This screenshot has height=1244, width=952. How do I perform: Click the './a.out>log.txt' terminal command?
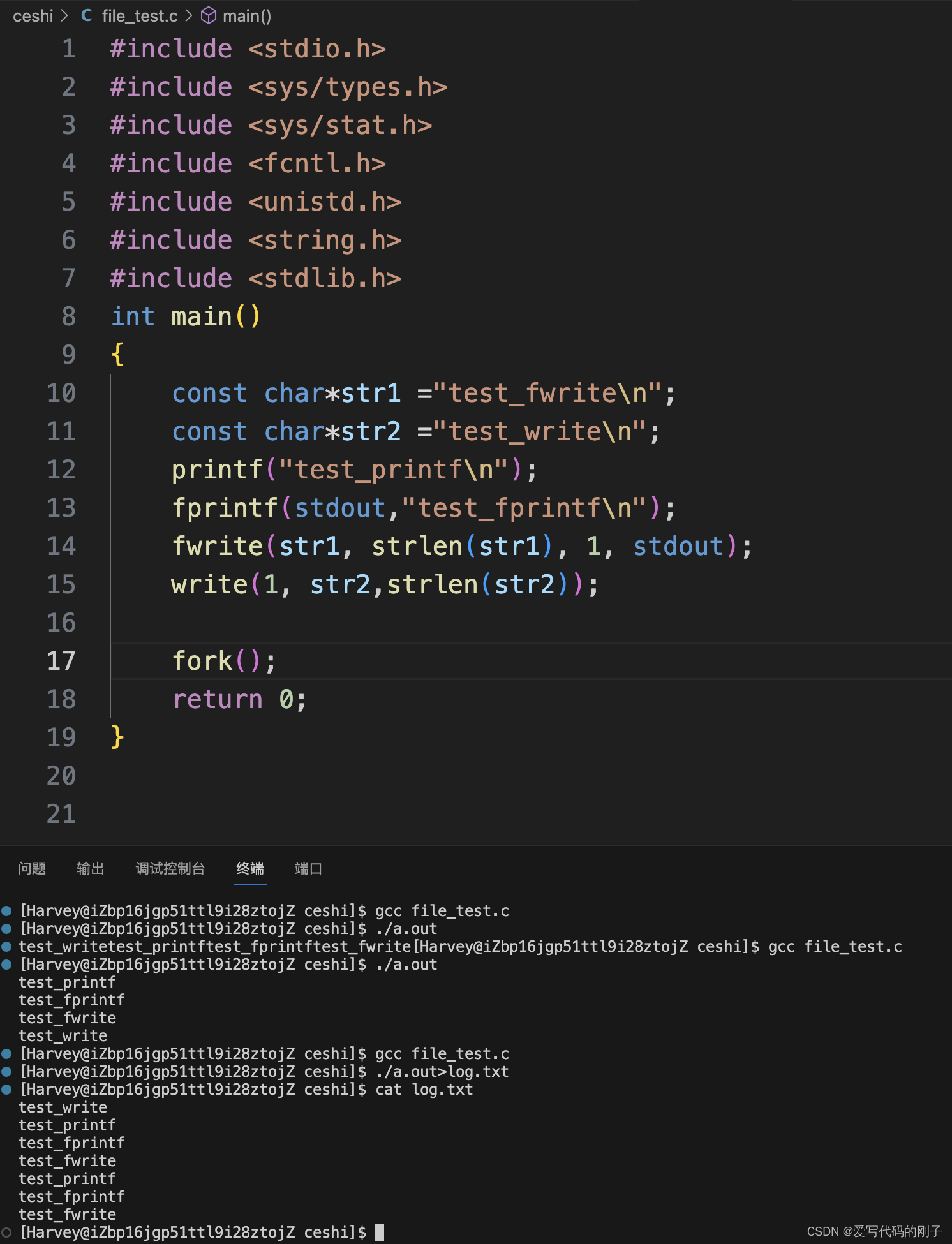tap(442, 1072)
